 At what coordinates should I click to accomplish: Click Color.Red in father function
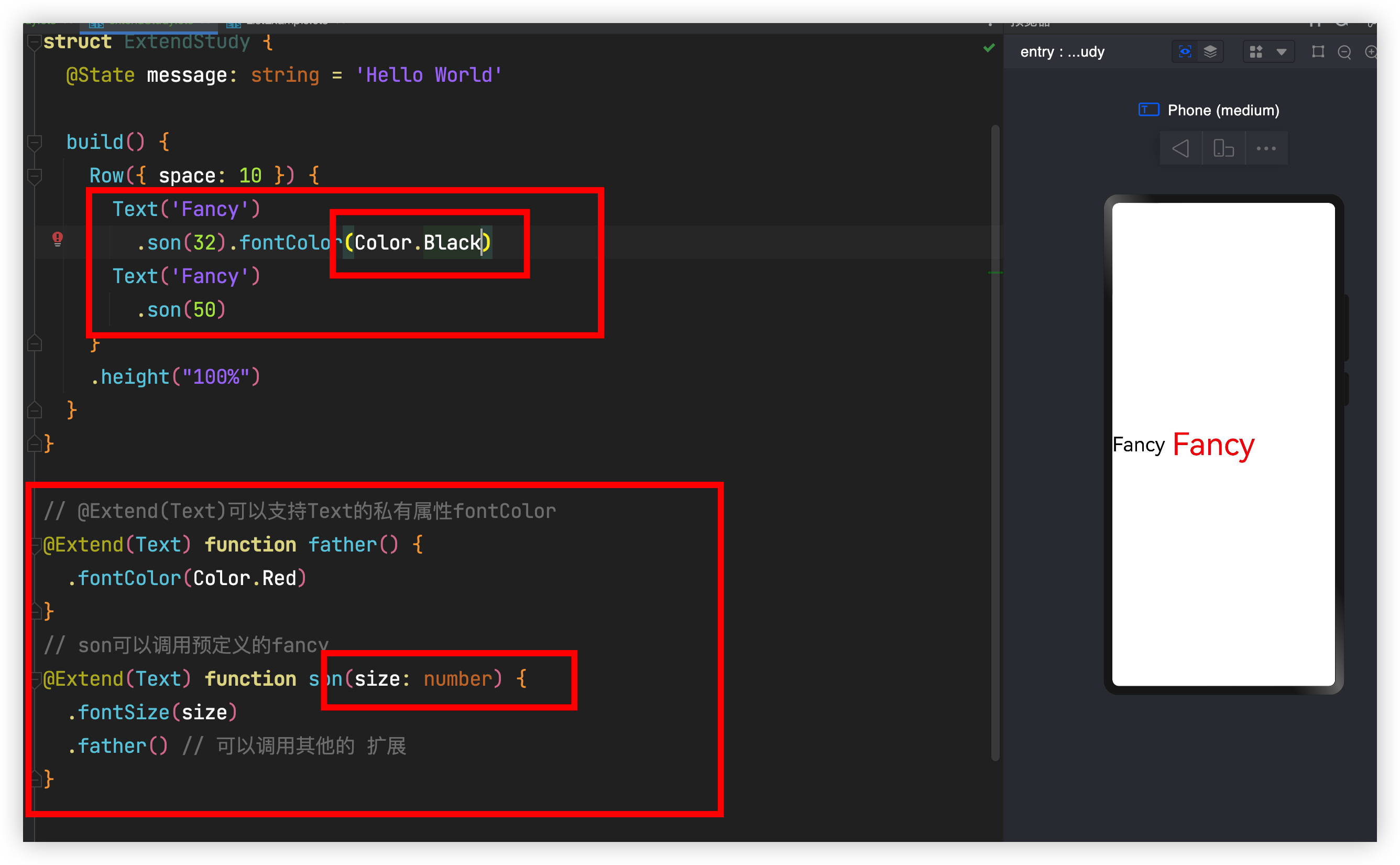pos(245,578)
